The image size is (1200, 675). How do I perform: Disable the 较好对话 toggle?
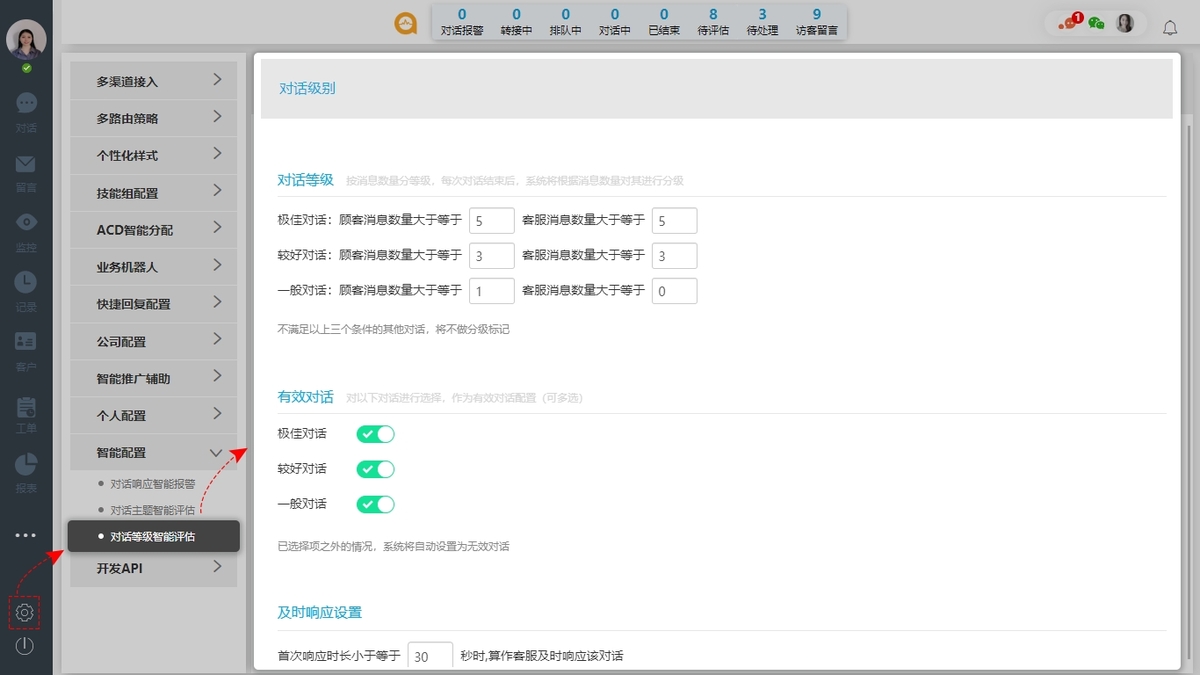point(374,468)
